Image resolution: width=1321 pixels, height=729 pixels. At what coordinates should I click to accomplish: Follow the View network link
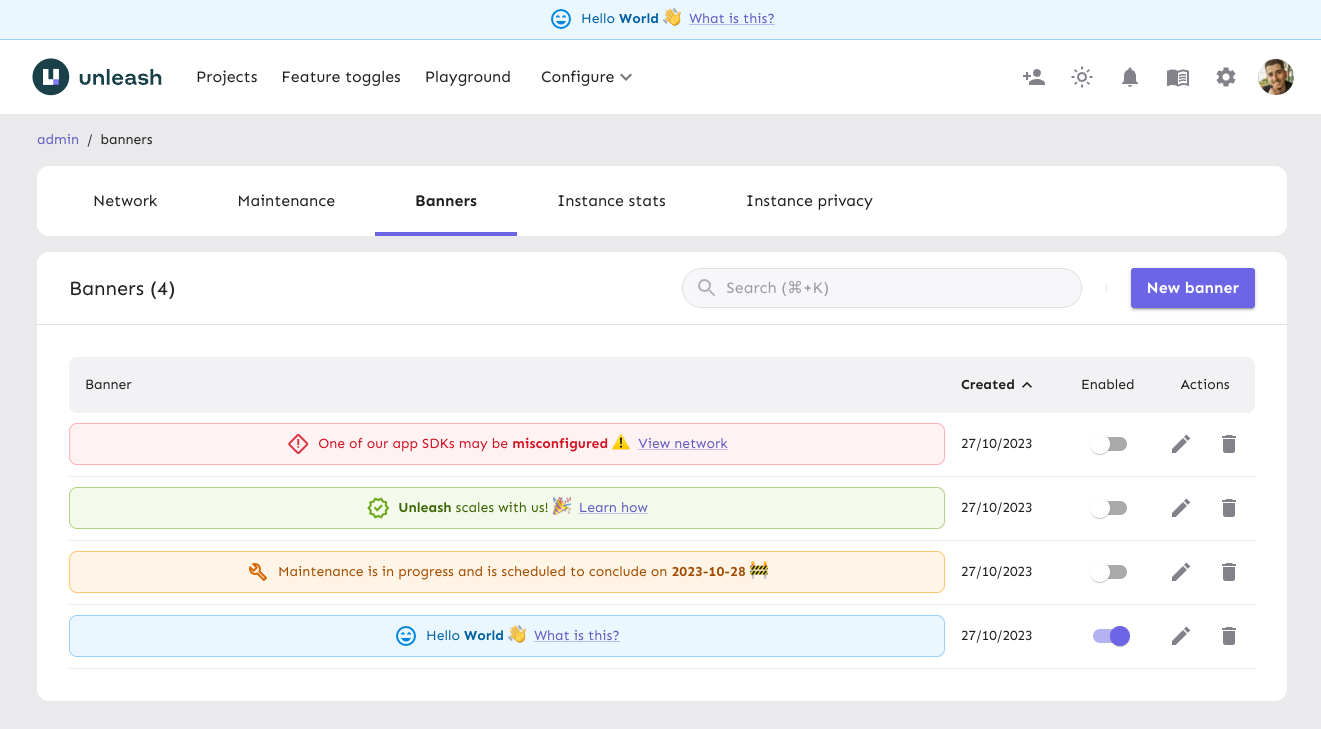click(x=683, y=444)
